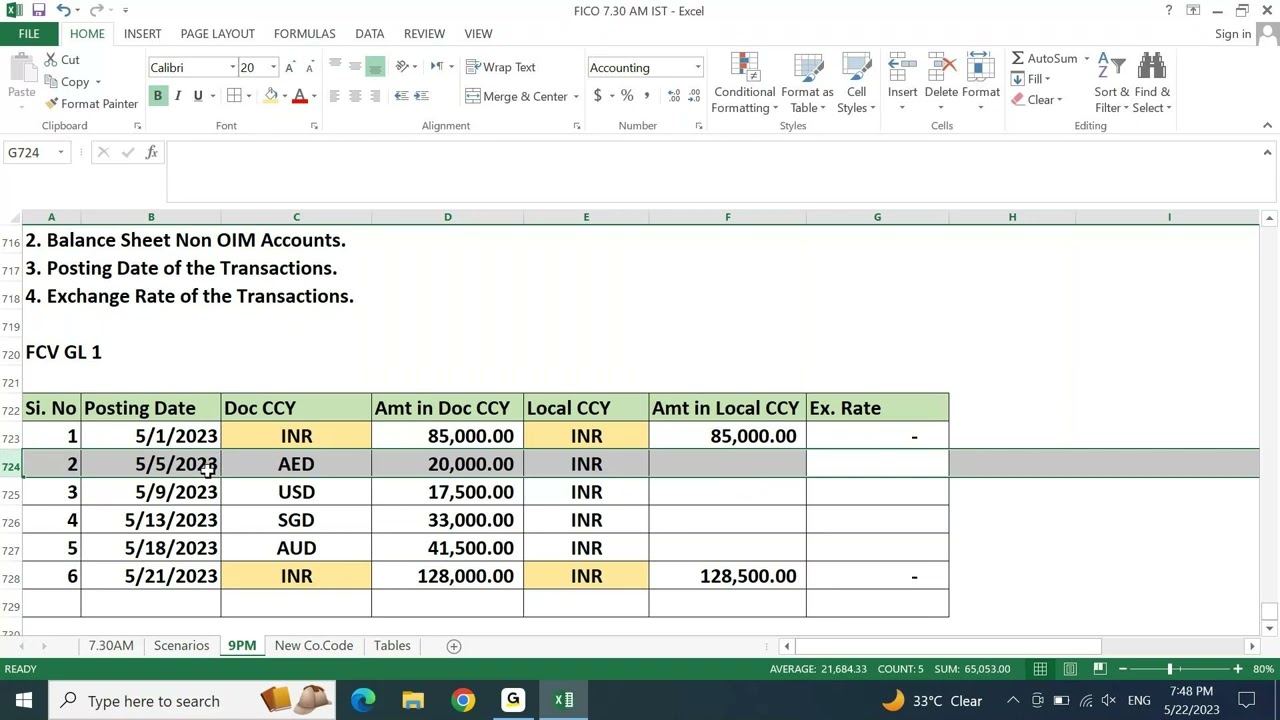Screen dimensions: 1280x720
Task: Click the horizontal scrollbar thumb
Action: [948, 647]
